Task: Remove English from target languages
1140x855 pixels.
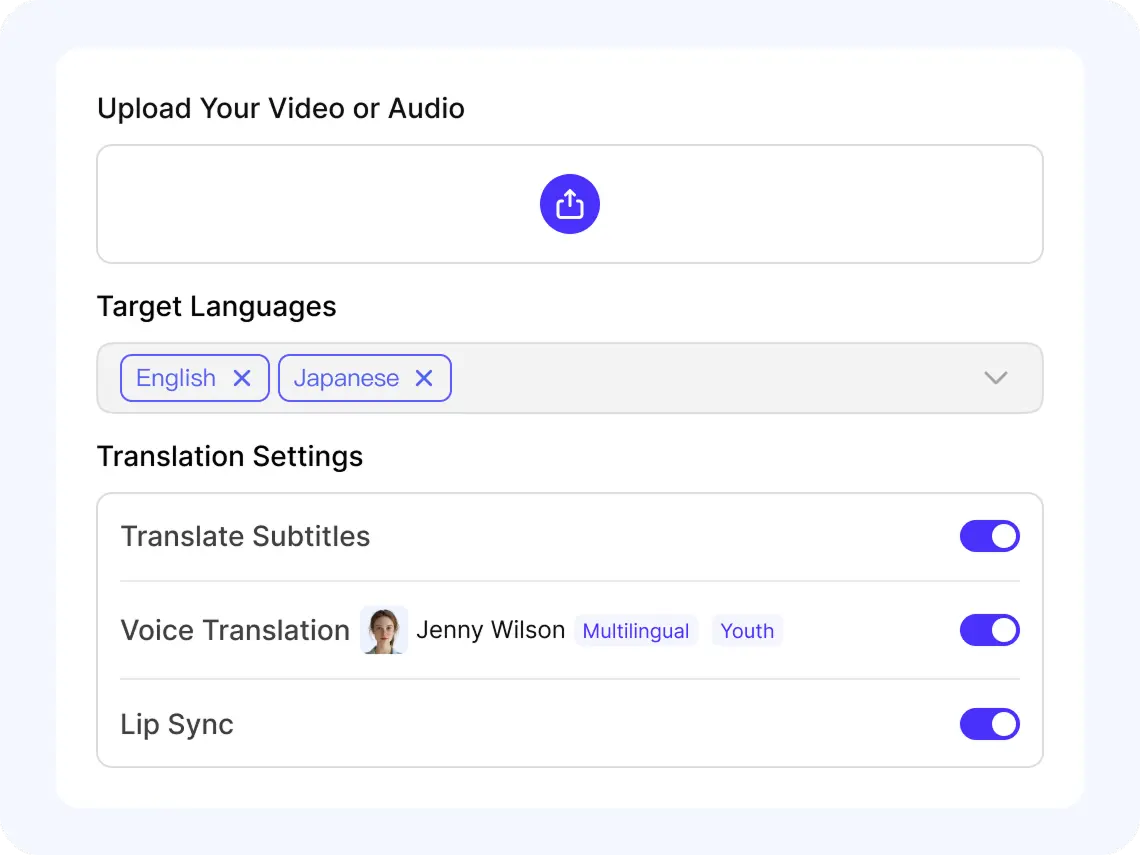Action: (x=241, y=378)
